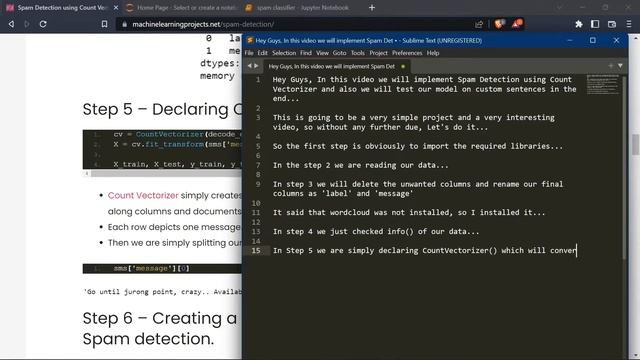Screen dimensions: 640x360
Task: Open Edit menu in Sublime Text
Action: click(262, 53)
